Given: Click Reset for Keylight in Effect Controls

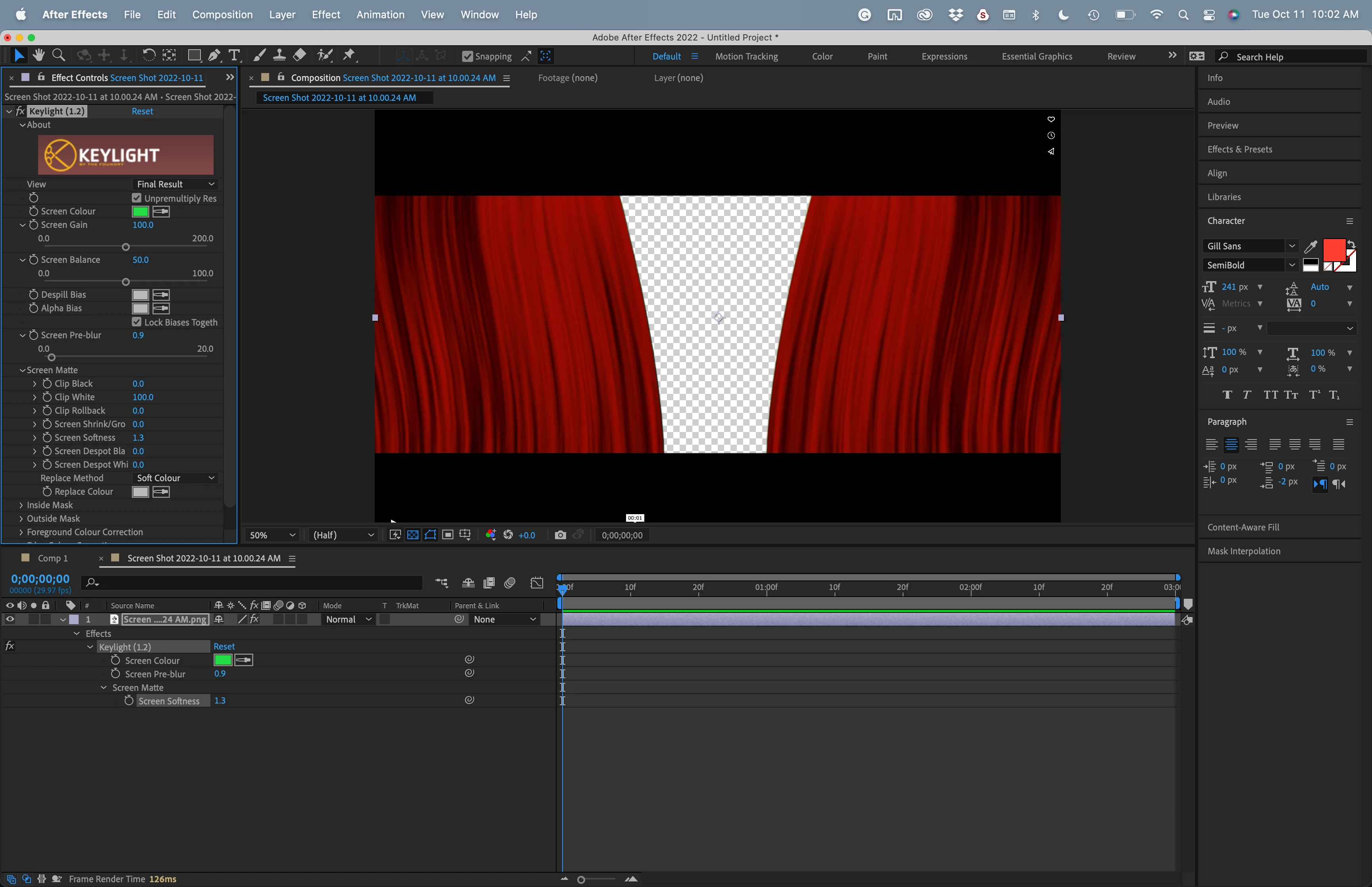Looking at the screenshot, I should coord(142,111).
